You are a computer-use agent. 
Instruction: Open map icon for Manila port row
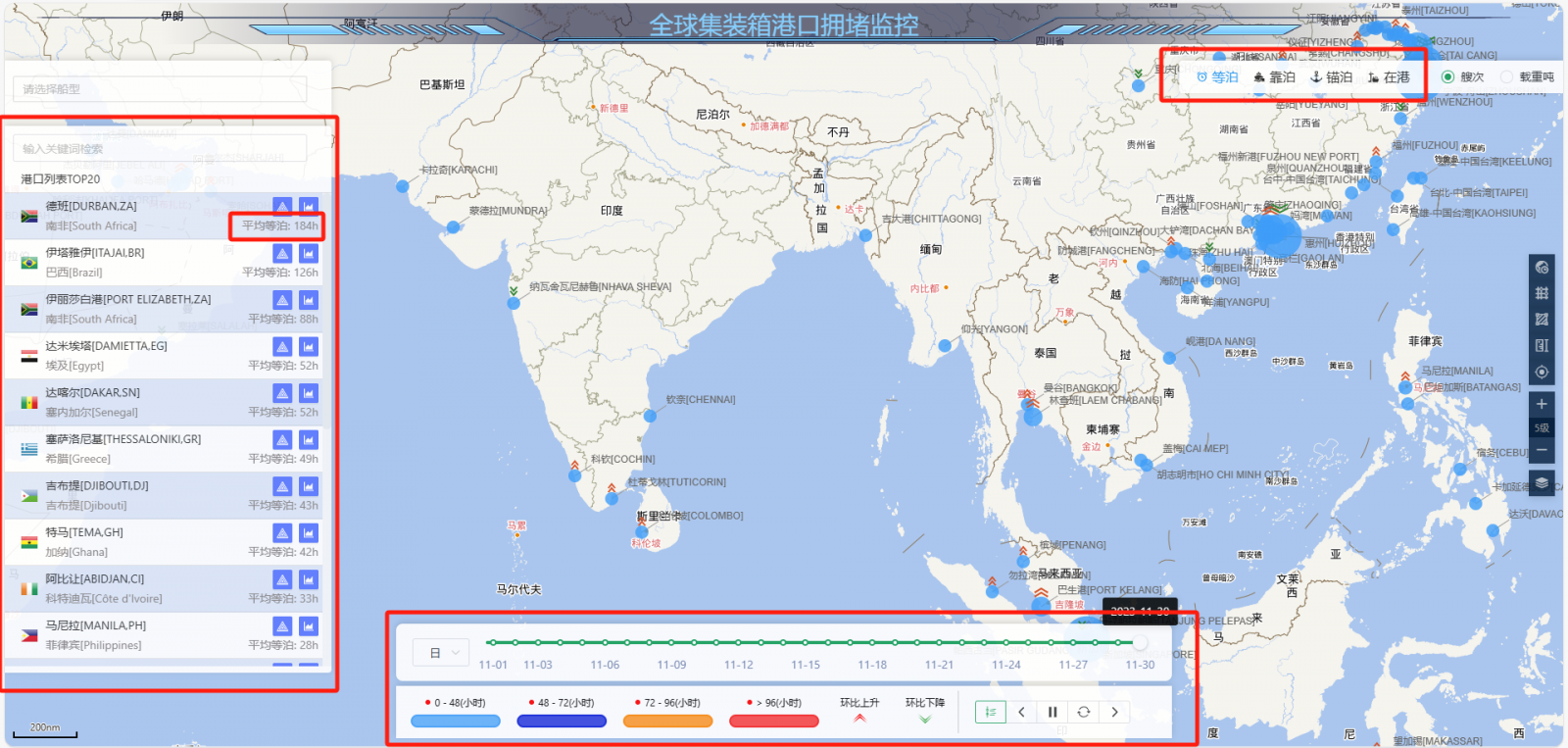click(x=282, y=625)
